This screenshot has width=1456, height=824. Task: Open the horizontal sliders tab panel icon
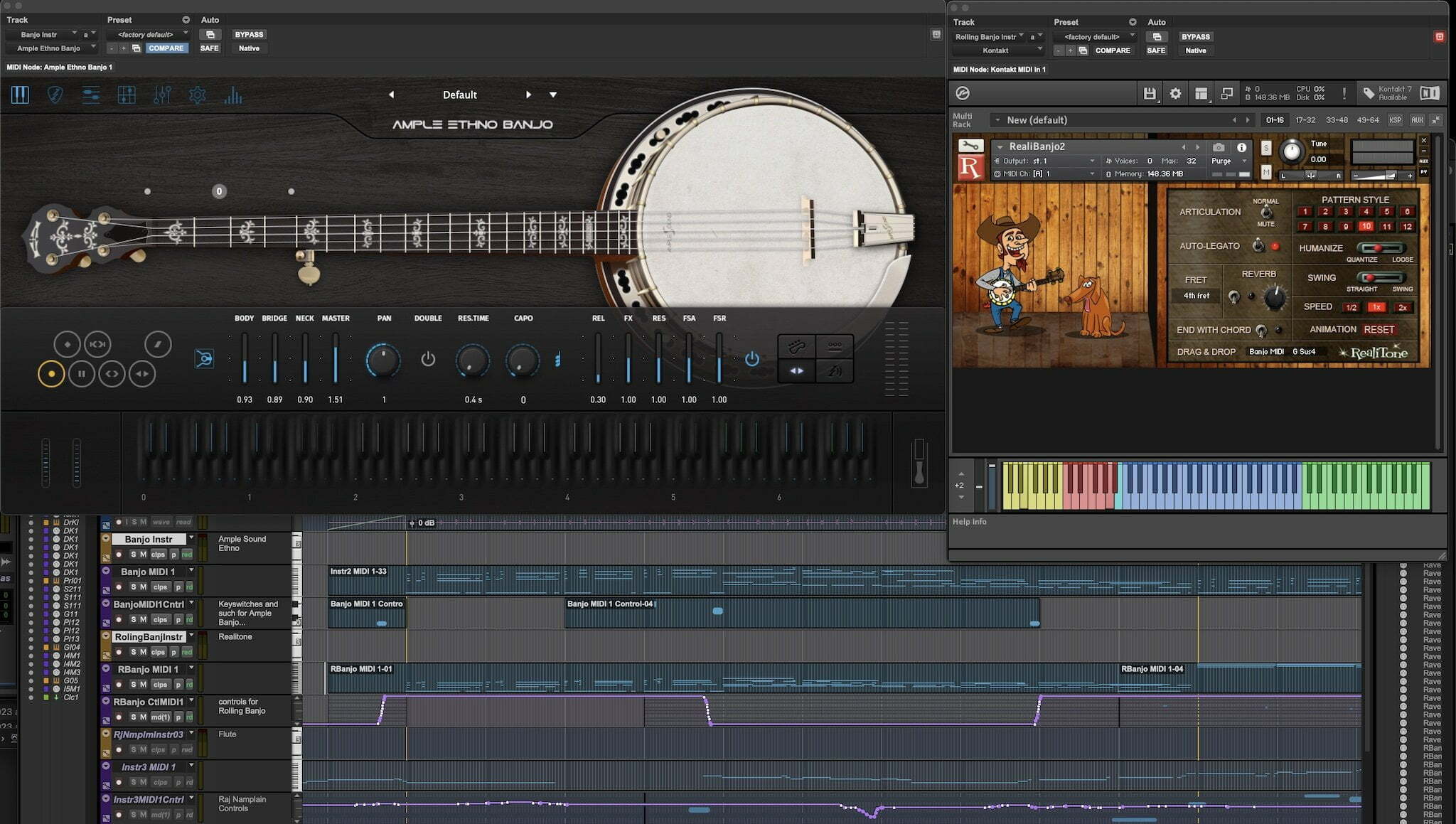point(90,95)
